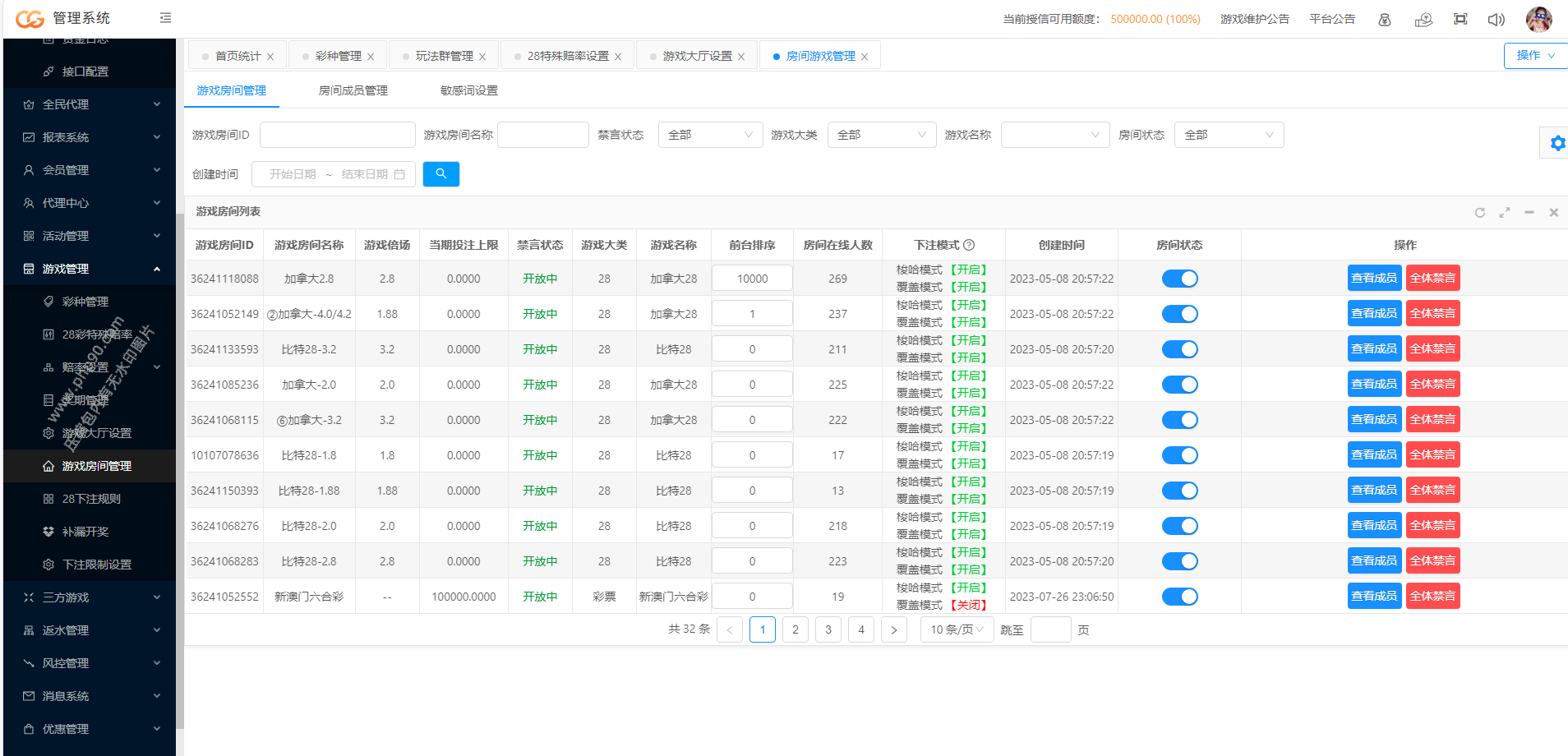Click help icon beside 下注模式 column header
The image size is (1568, 756).
[969, 245]
